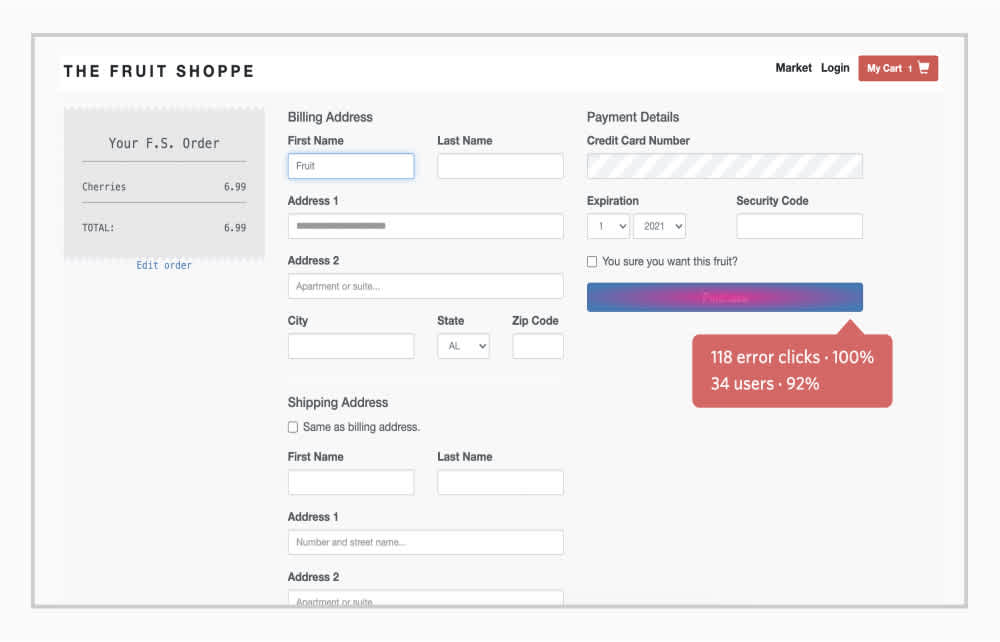Go to the Market page
Image resolution: width=1000 pixels, height=642 pixels.
point(793,68)
